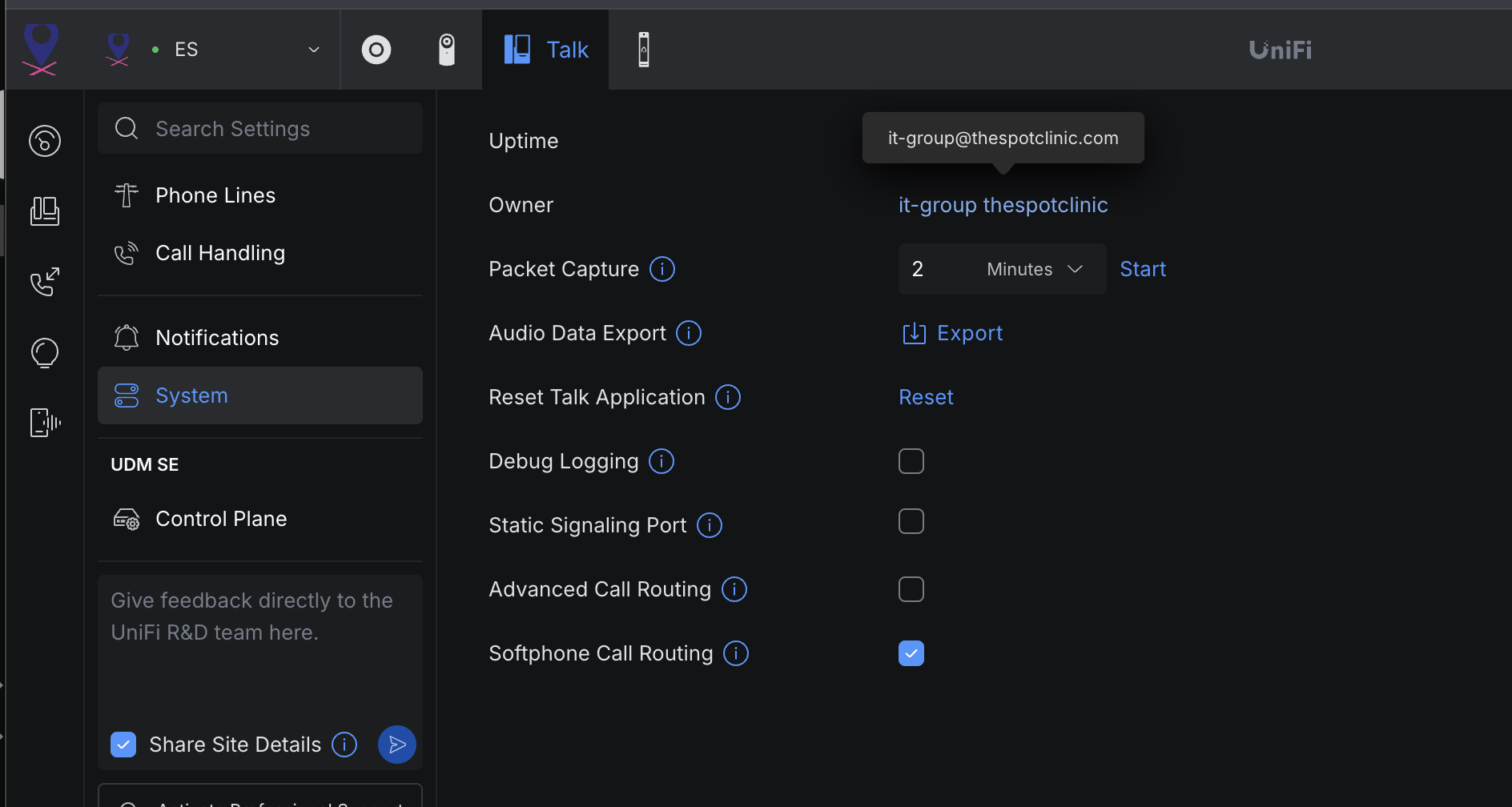
Task: Enable Debug Logging
Action: coord(911,460)
